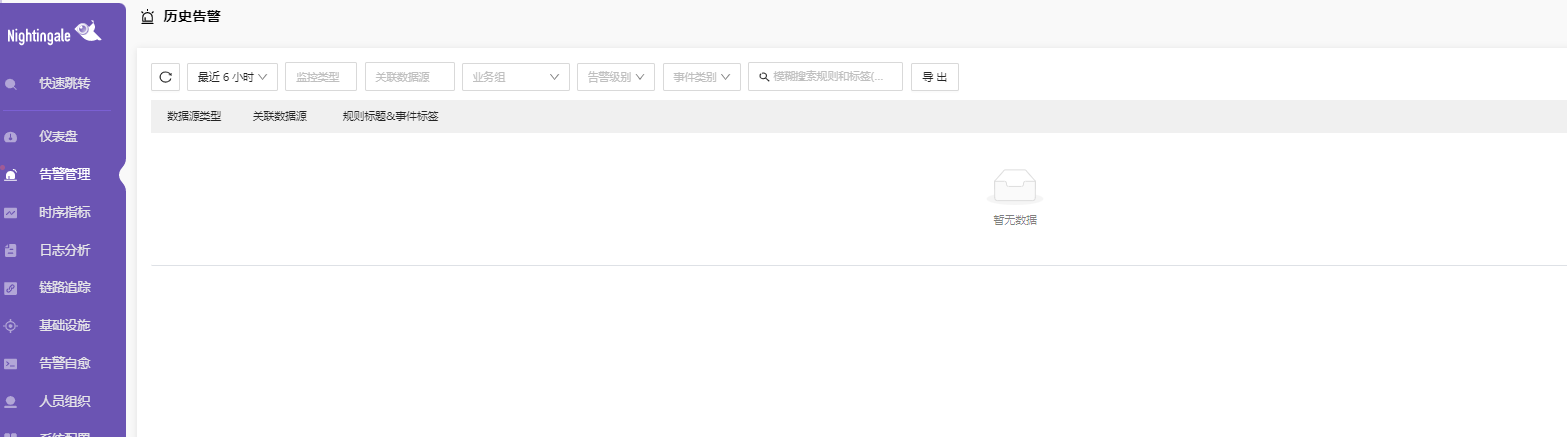Image resolution: width=1567 pixels, height=437 pixels.
Task: Select 告警管理 in the sidebar
Action: click(x=65, y=175)
